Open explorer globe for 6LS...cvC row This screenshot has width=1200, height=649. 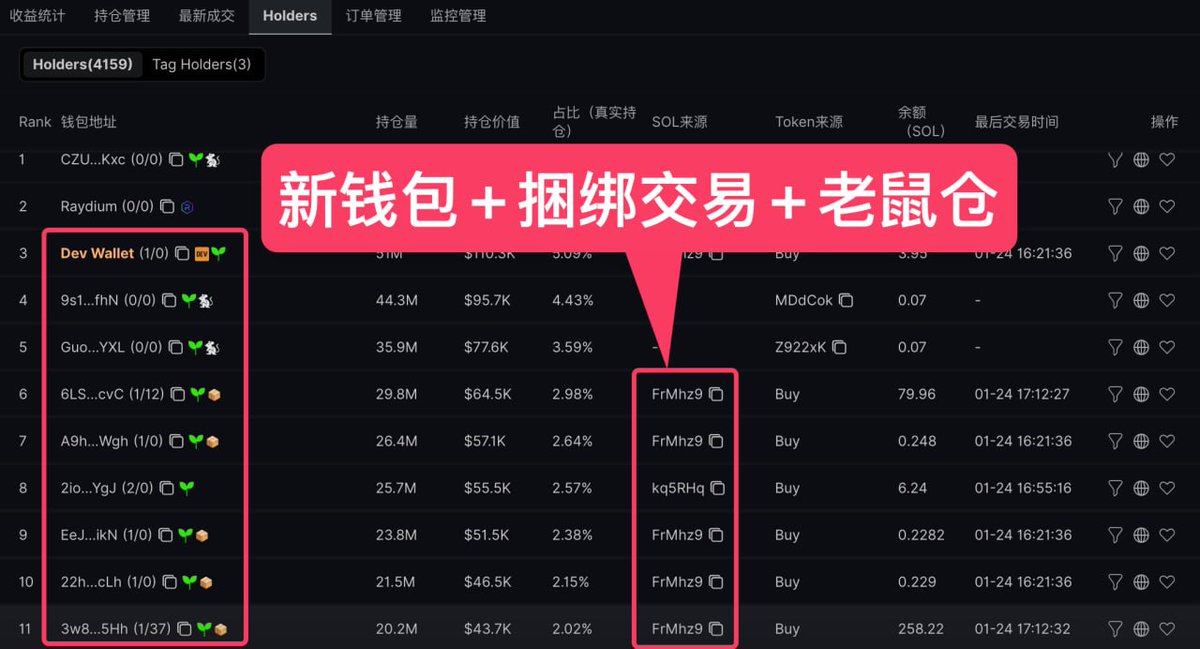(1141, 394)
